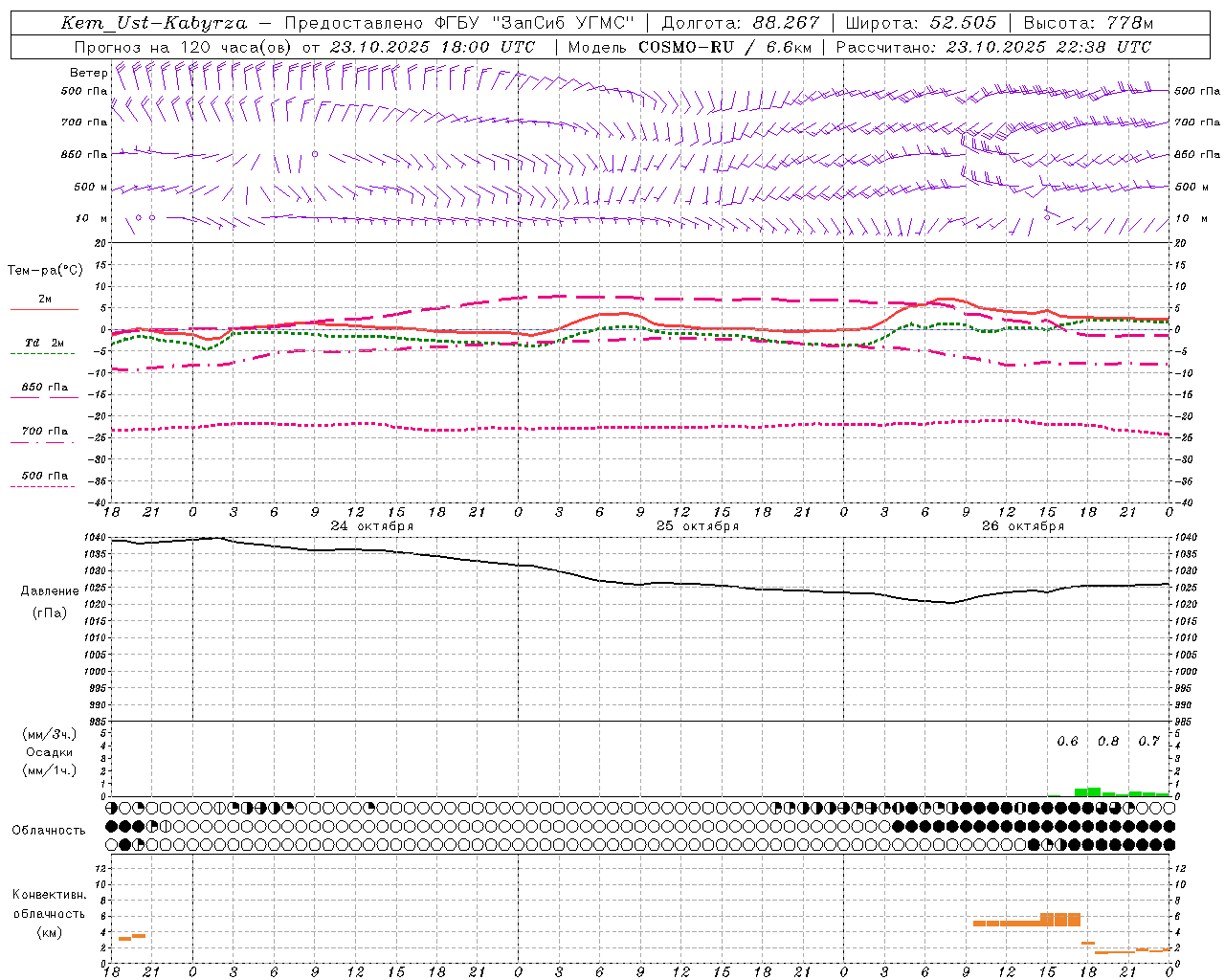Click the "Тем-ра(°C)" temperature label
Viewport: 1225px width, 980px height.
pyautogui.click(x=45, y=270)
